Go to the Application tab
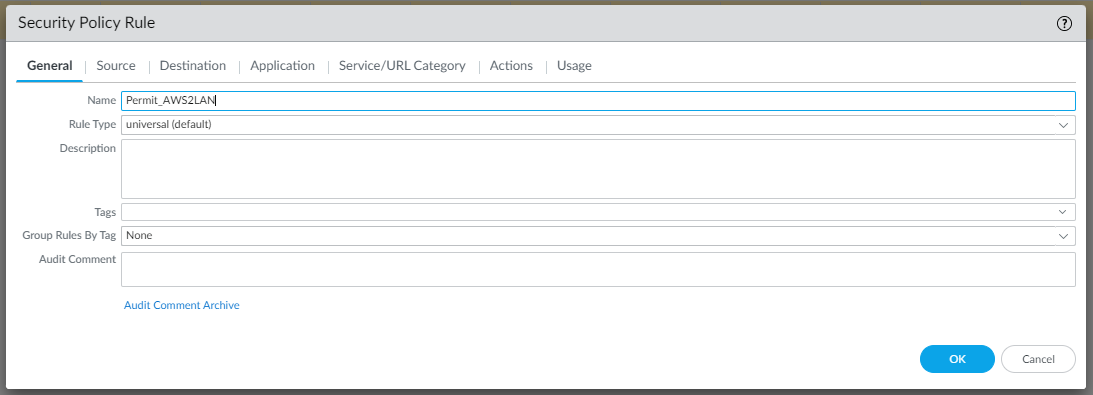The image size is (1093, 395). [x=282, y=65]
